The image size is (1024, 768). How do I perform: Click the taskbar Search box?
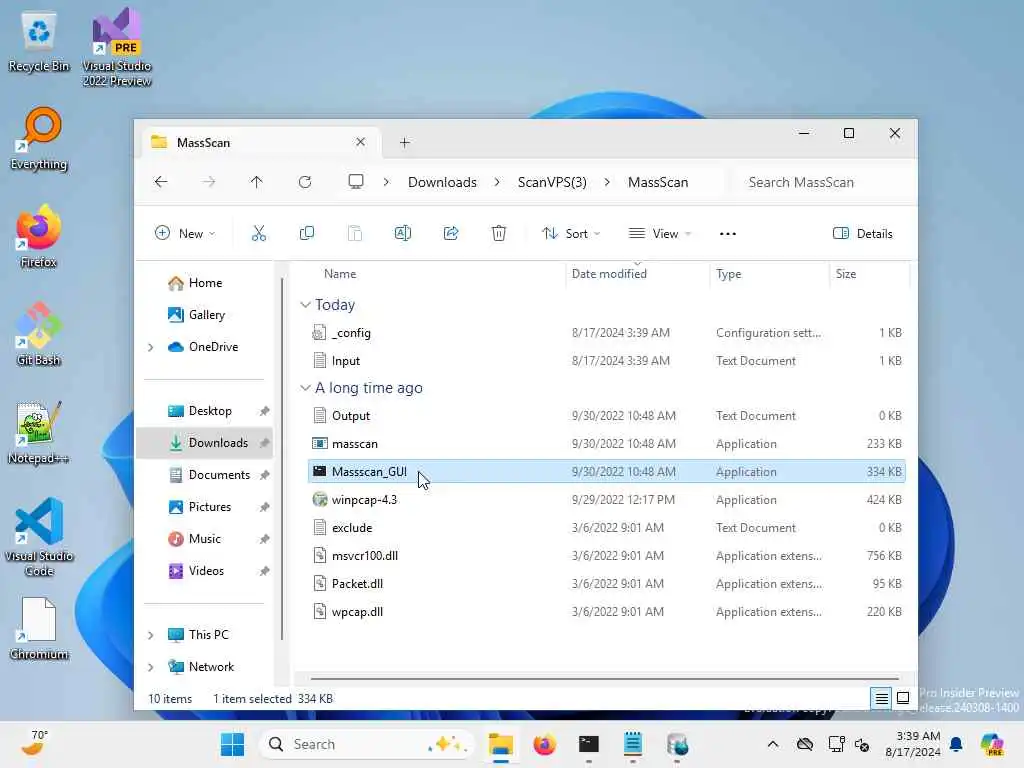click(366, 744)
